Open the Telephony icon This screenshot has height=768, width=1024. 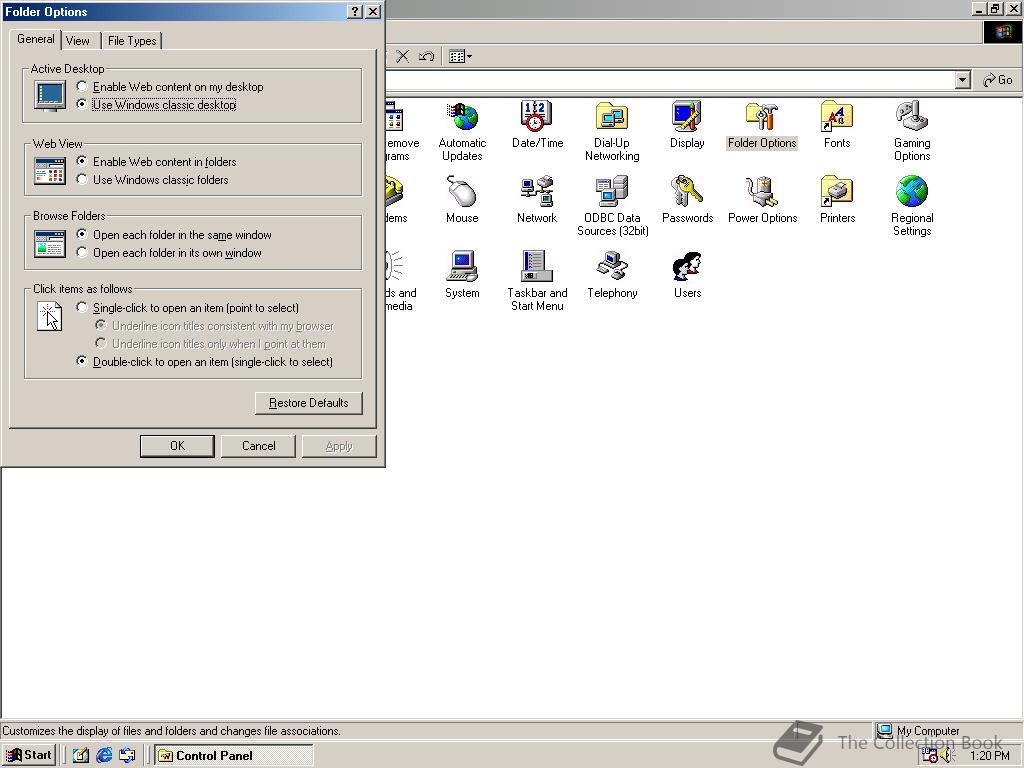(612, 274)
